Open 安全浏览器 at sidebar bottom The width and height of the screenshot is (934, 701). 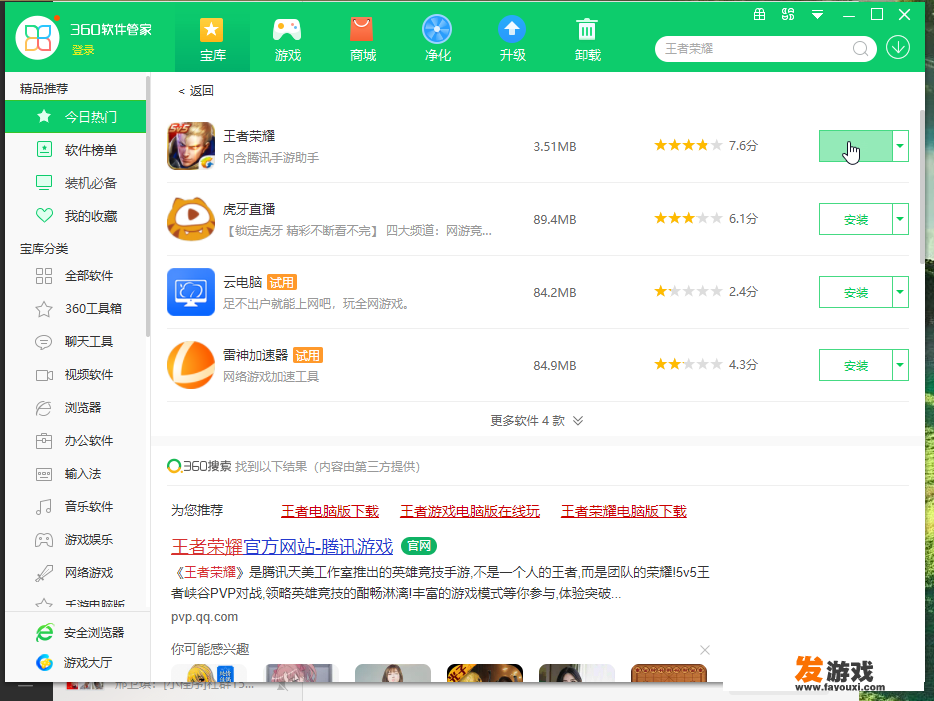pos(79,633)
